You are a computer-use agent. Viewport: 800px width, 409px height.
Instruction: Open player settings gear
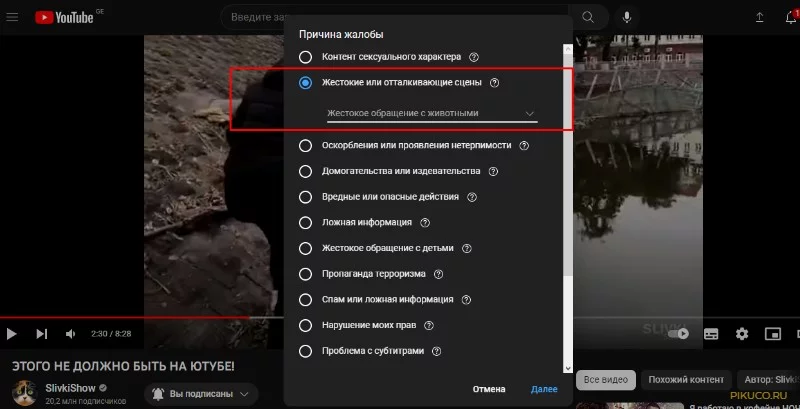[742, 334]
